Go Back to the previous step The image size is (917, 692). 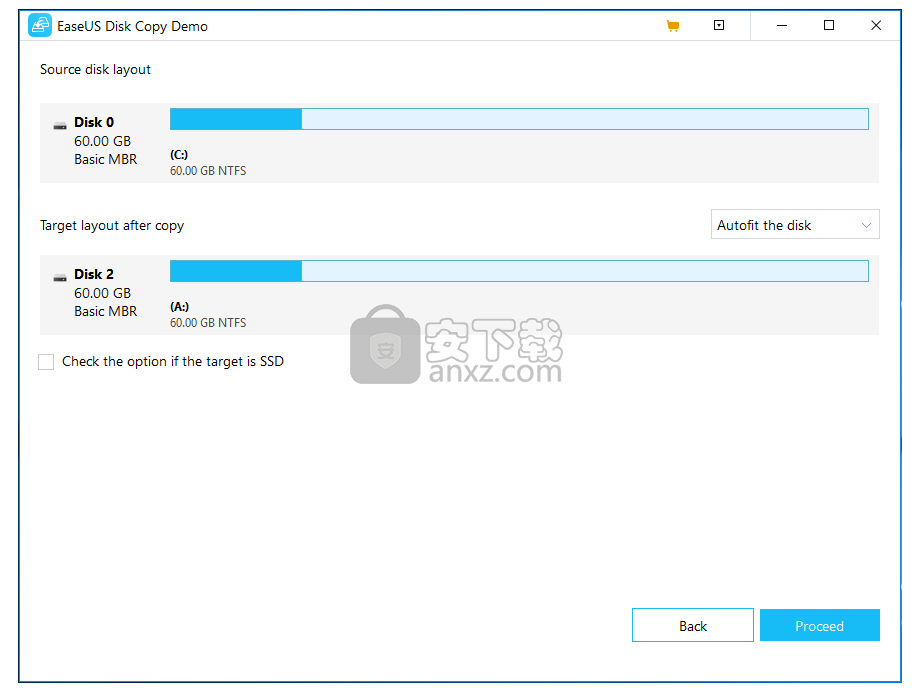point(692,625)
